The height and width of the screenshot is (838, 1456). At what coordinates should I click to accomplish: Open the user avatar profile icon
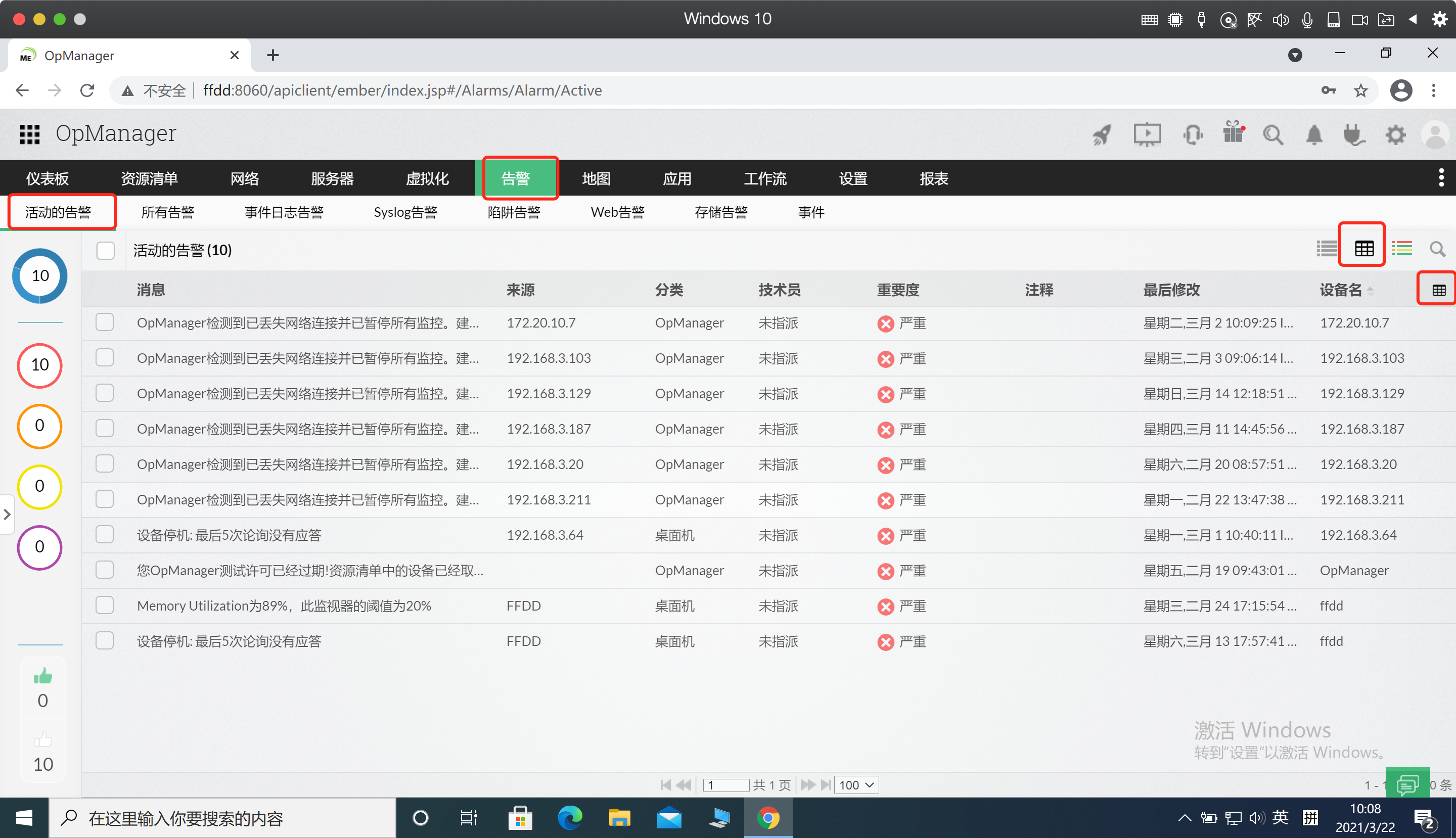[x=1435, y=135]
